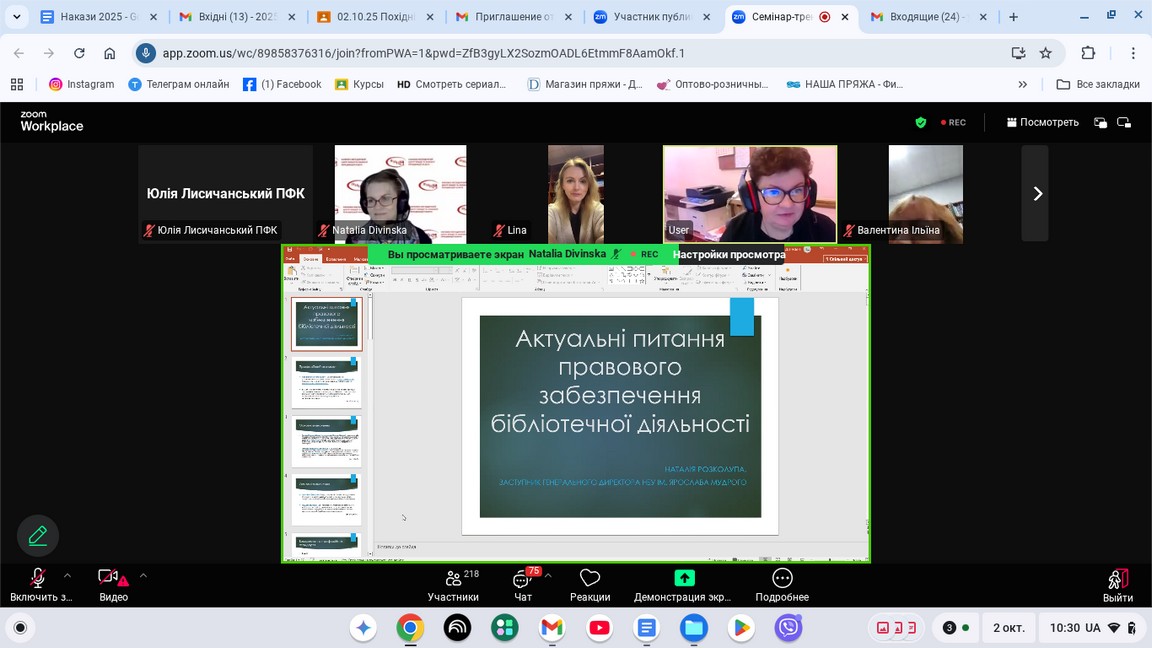Image resolution: width=1152 pixels, height=648 pixels.
Task: Bookmark this page with star icon
Action: [1046, 53]
